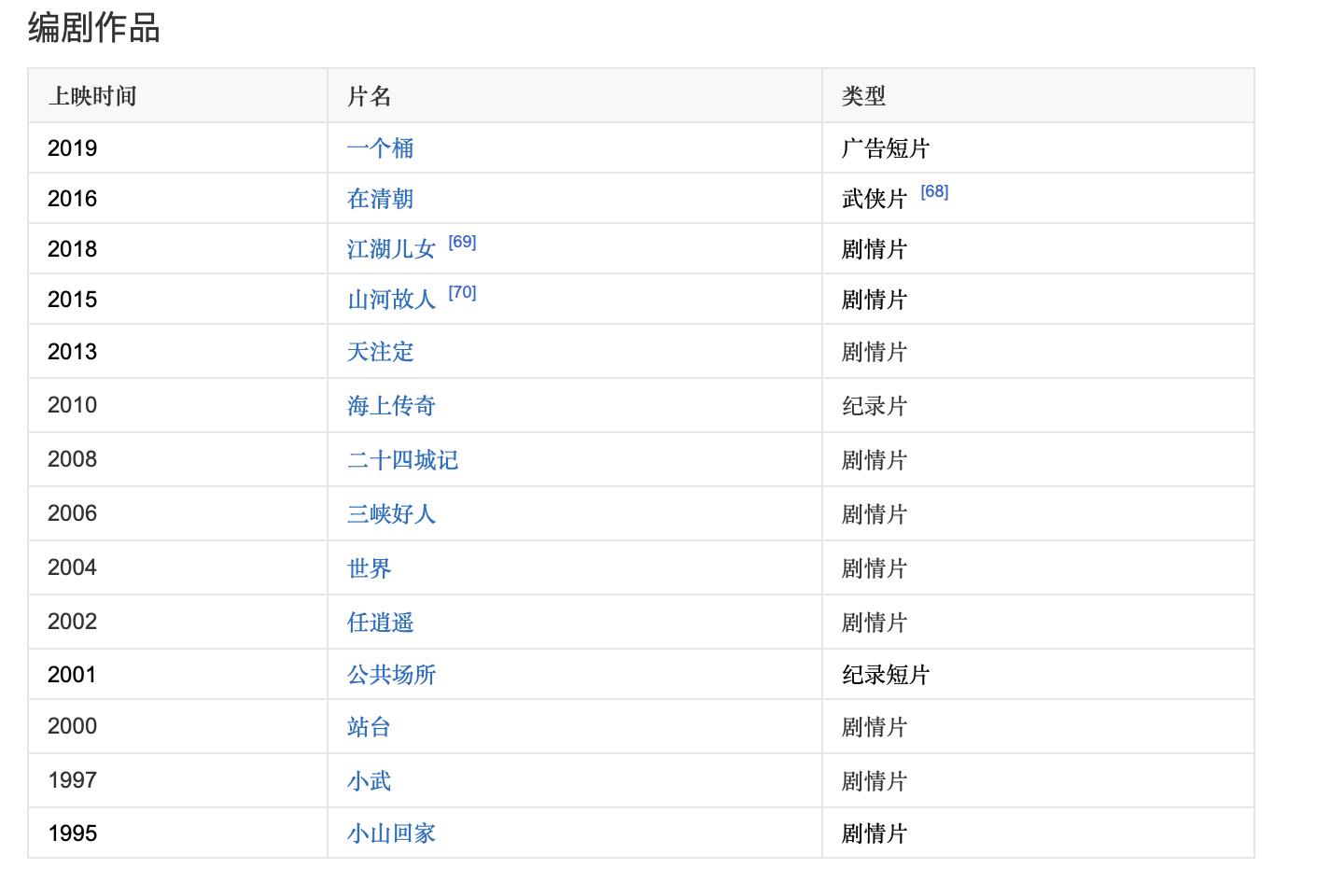Open the 二十四城记 film link
Viewport: 1344px width, 896px height.
tap(402, 460)
